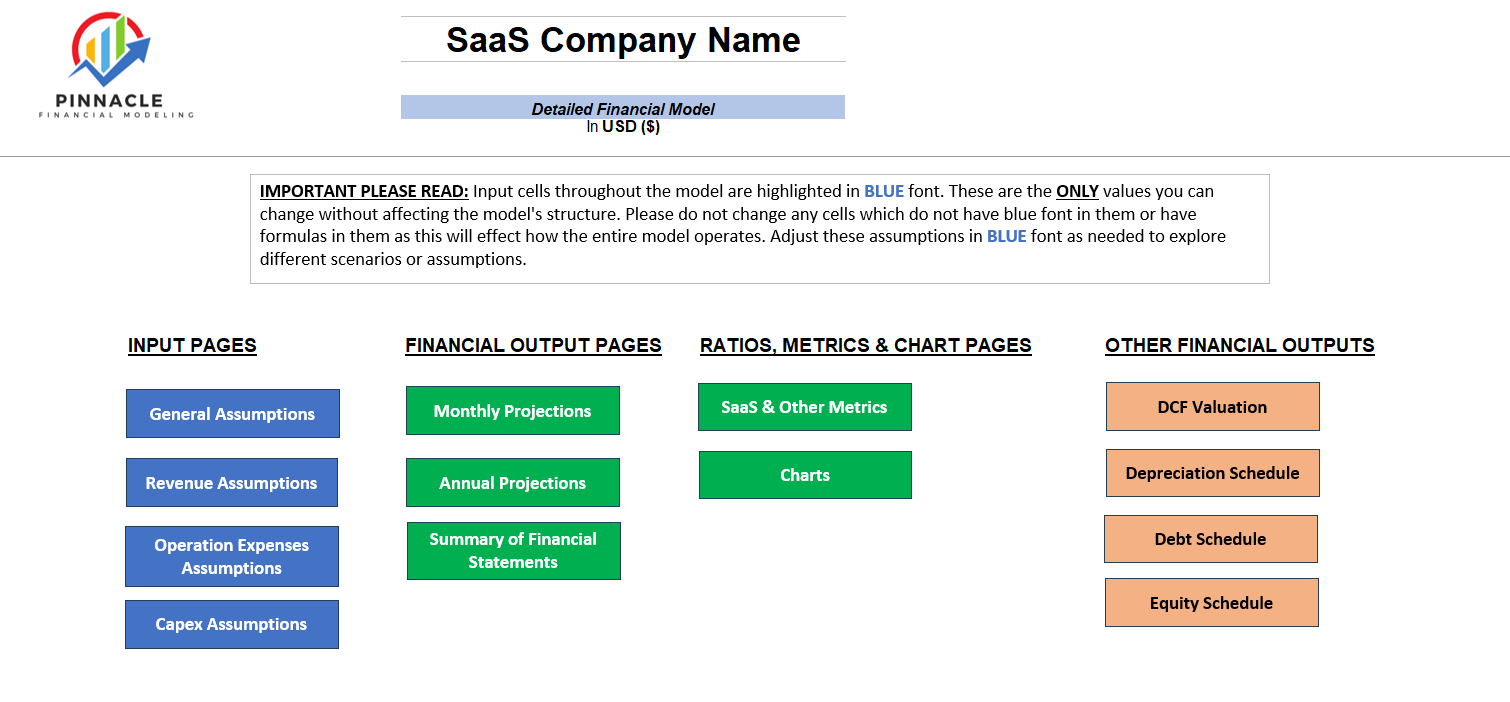Screen dimensions: 1510x702
Task: Open the DCF Valuation page
Action: pos(1212,406)
